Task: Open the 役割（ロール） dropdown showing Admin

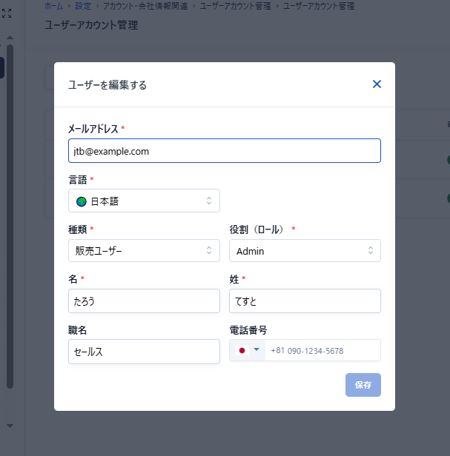Action: click(305, 251)
